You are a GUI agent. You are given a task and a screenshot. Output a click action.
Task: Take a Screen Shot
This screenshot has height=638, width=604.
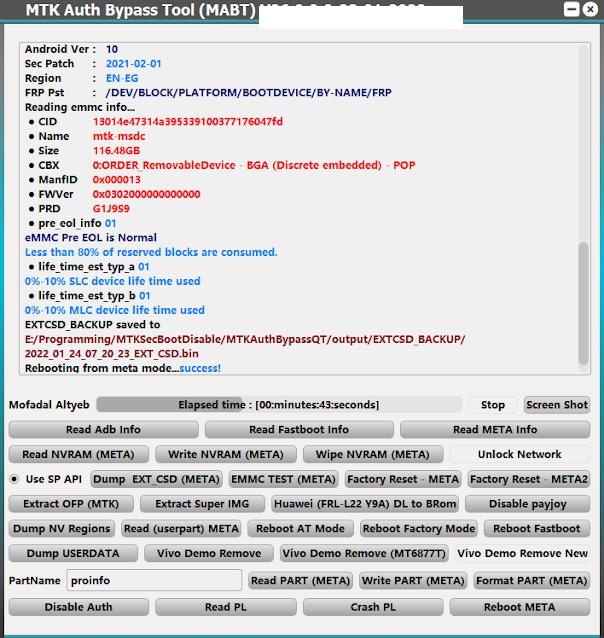tap(557, 405)
